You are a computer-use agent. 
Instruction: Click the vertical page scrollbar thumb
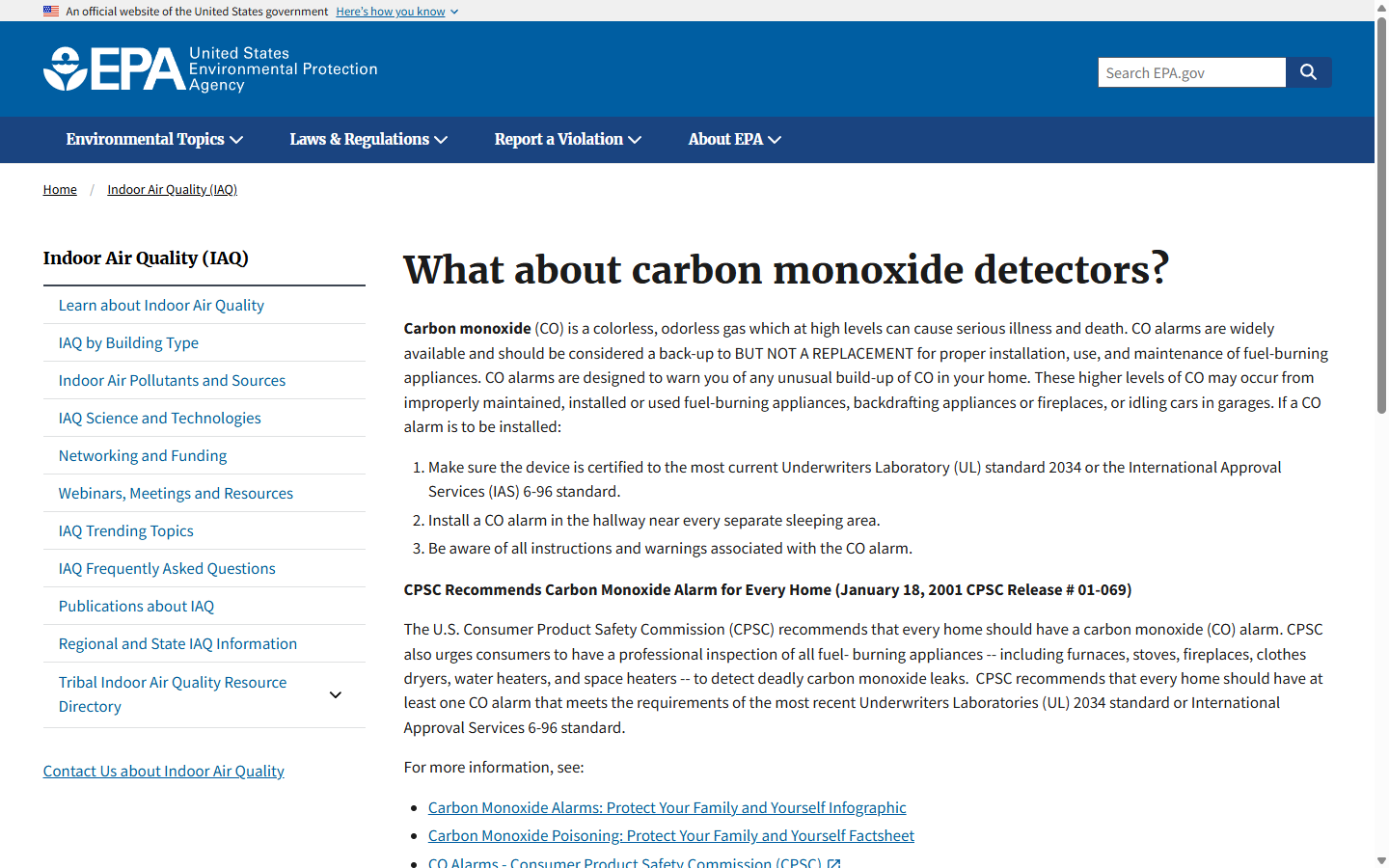[x=1381, y=214]
